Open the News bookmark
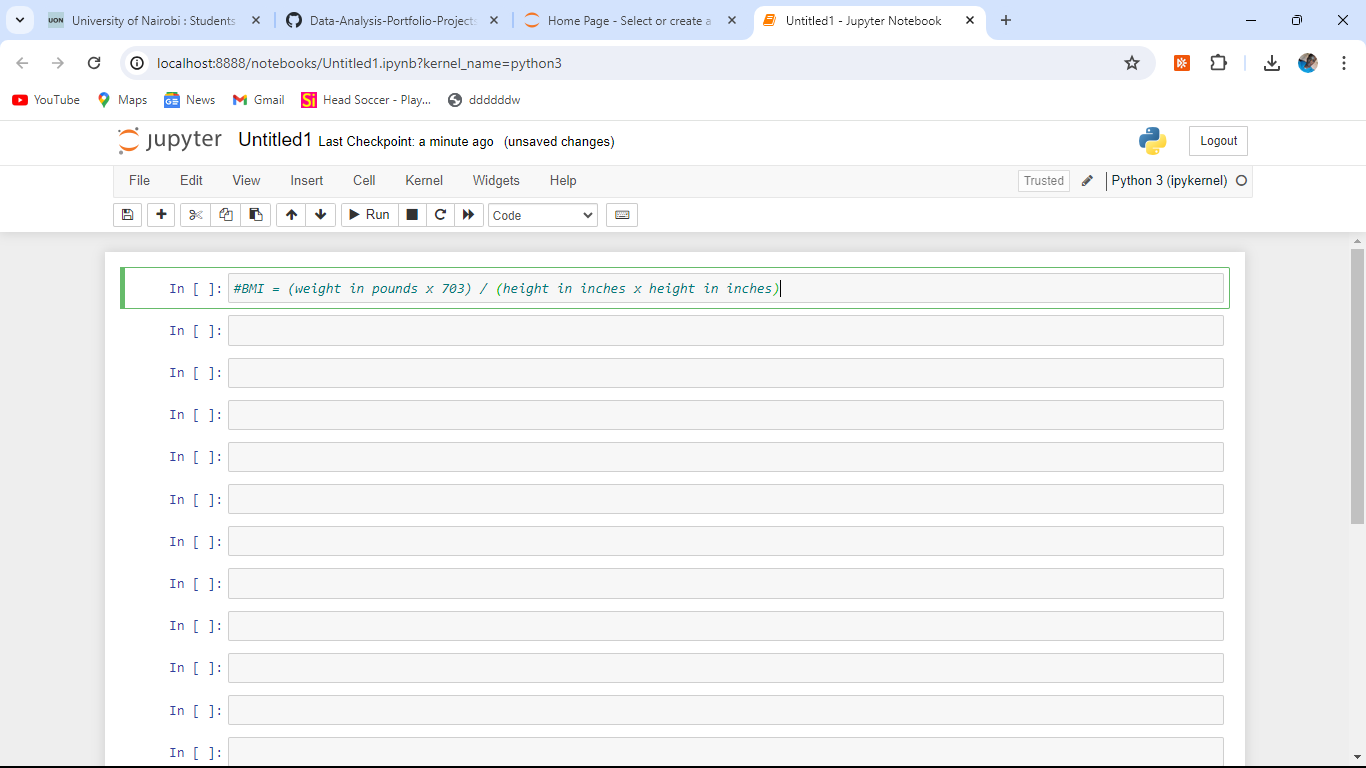The height and width of the screenshot is (768, 1366). [190, 100]
